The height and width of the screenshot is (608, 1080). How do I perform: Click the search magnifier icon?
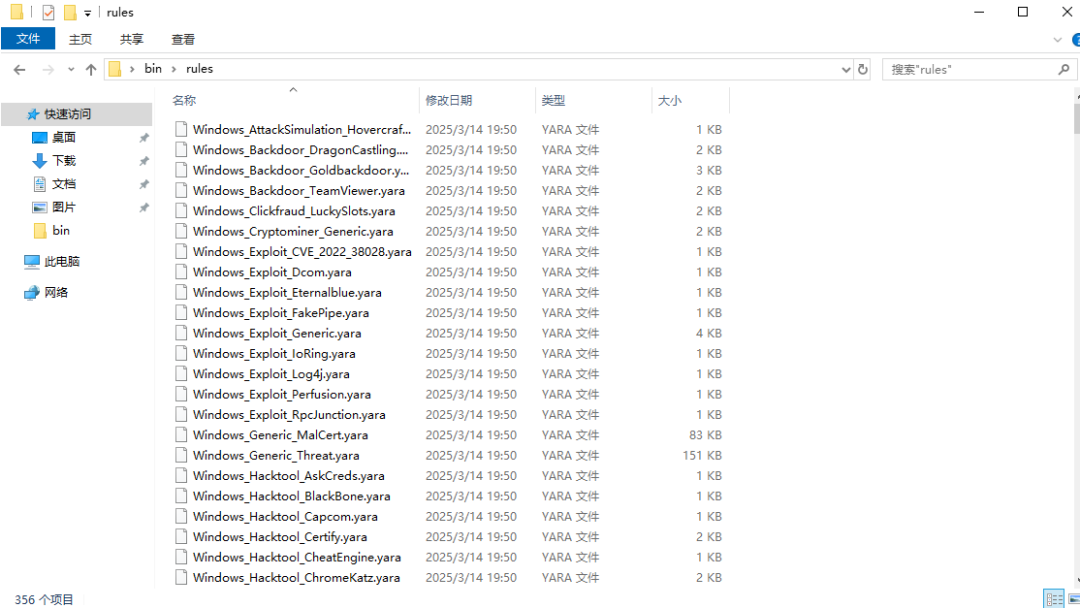pos(1063,69)
